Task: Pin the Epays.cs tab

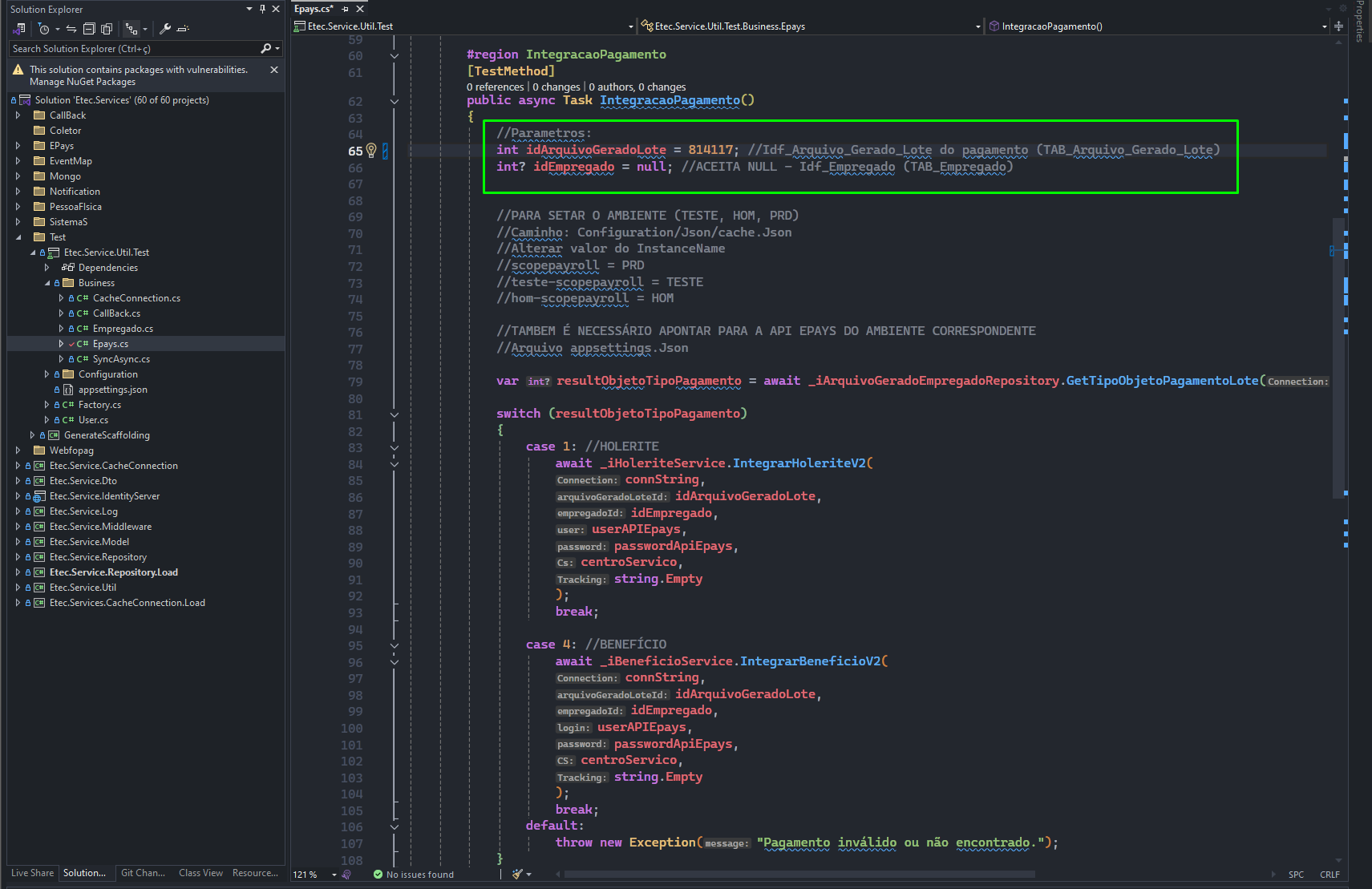Action: 346,9
